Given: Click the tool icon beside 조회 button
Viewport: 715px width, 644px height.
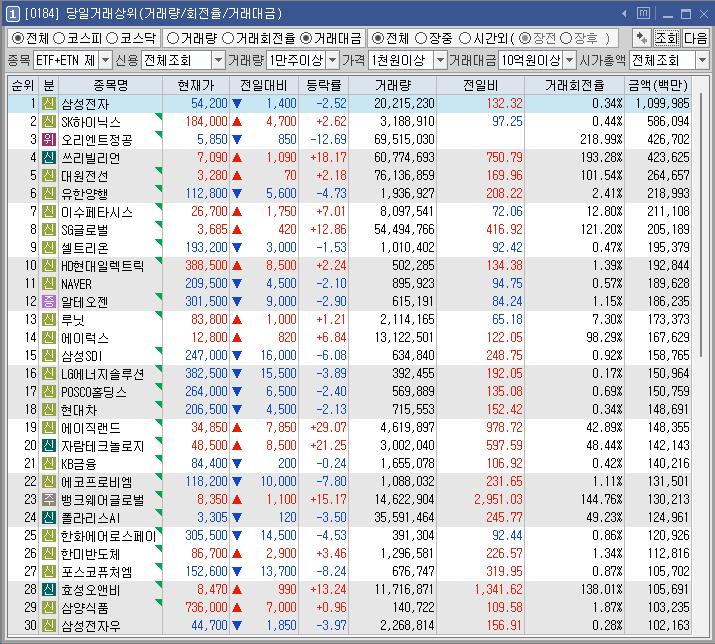Looking at the screenshot, I should coord(642,38).
